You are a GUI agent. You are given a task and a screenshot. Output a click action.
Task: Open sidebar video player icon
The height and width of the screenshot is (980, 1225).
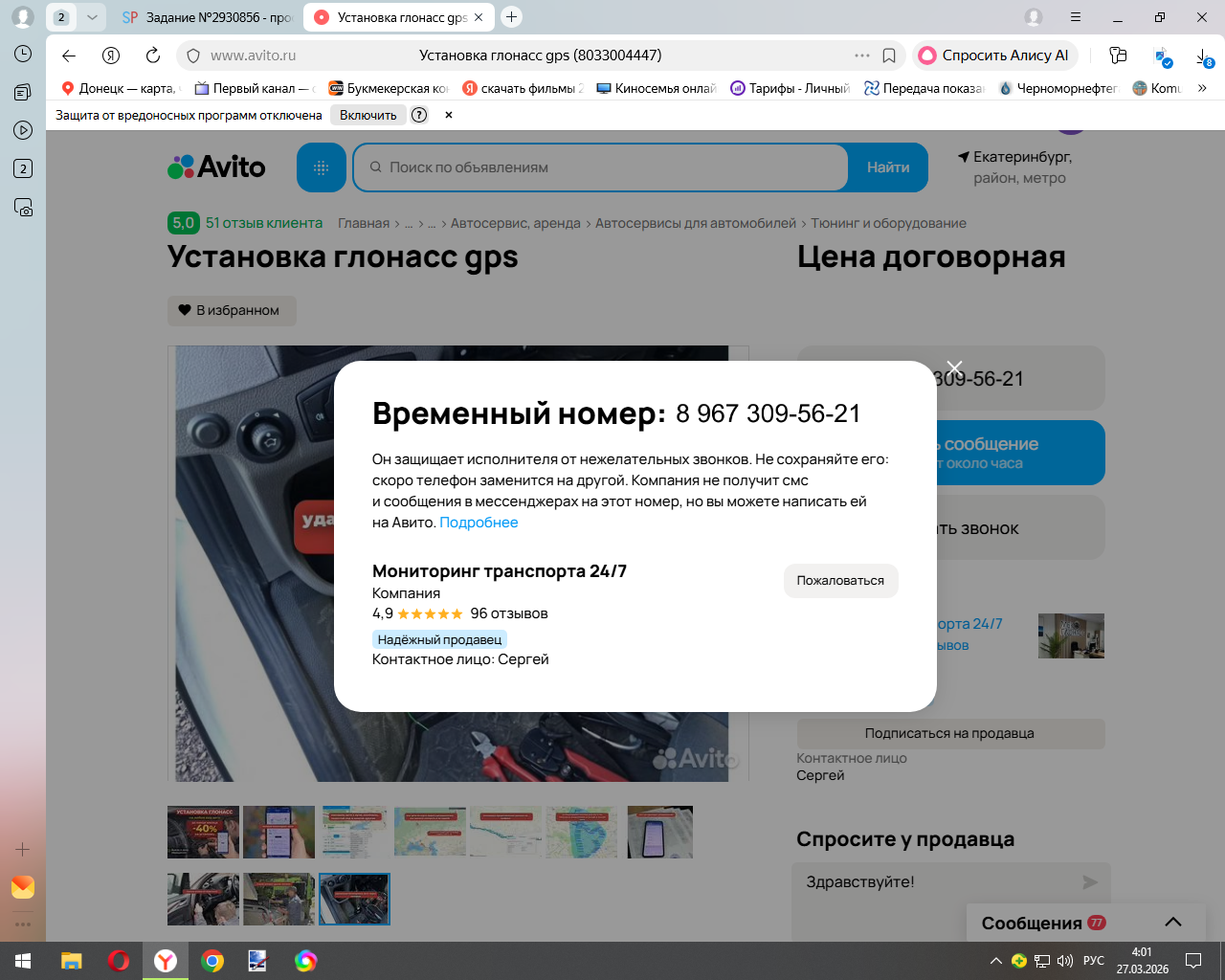23,130
